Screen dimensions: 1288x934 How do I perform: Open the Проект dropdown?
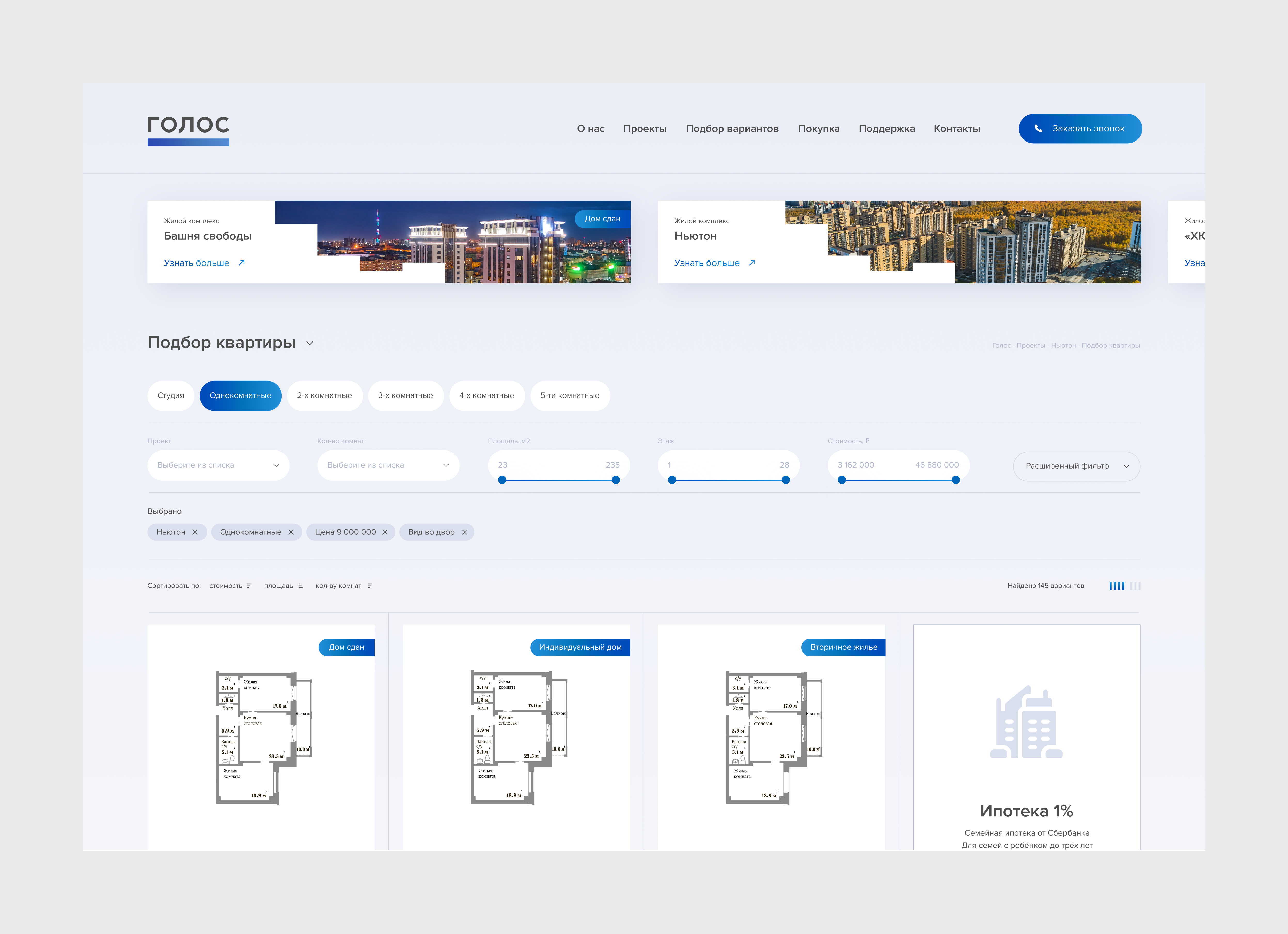[218, 465]
